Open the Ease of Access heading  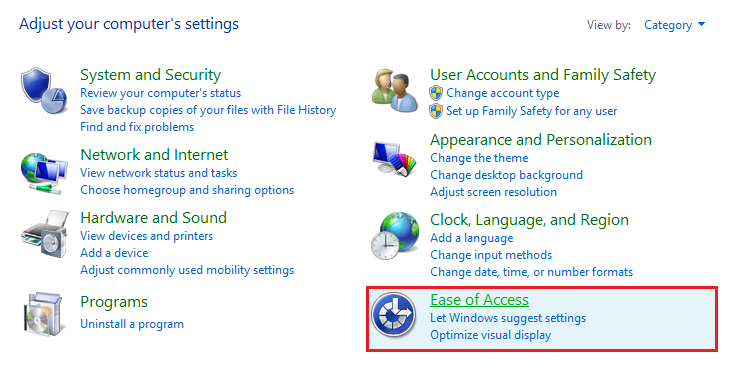[x=479, y=299]
